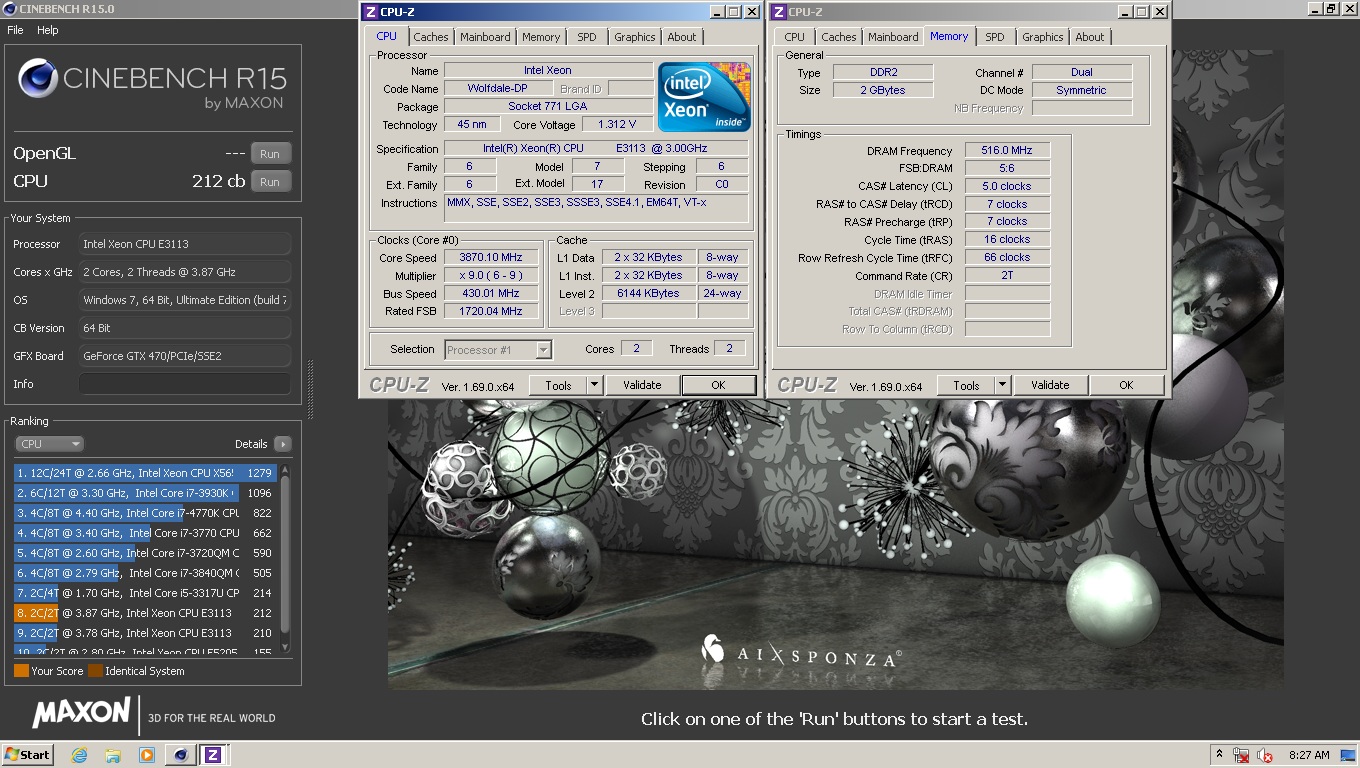Open the Cinebench Help menu

pyautogui.click(x=48, y=30)
